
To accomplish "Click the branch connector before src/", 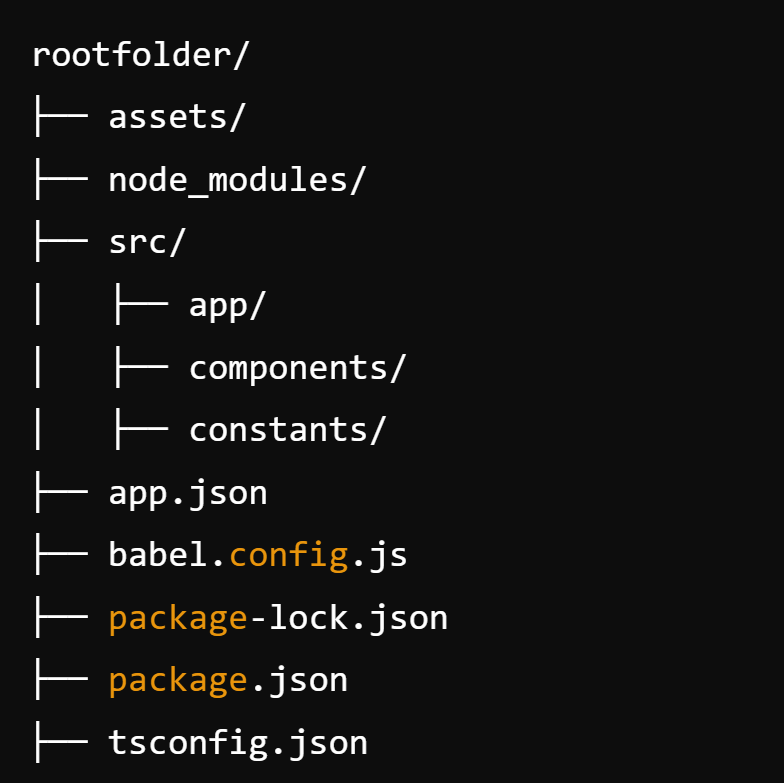I will (x=59, y=242).
